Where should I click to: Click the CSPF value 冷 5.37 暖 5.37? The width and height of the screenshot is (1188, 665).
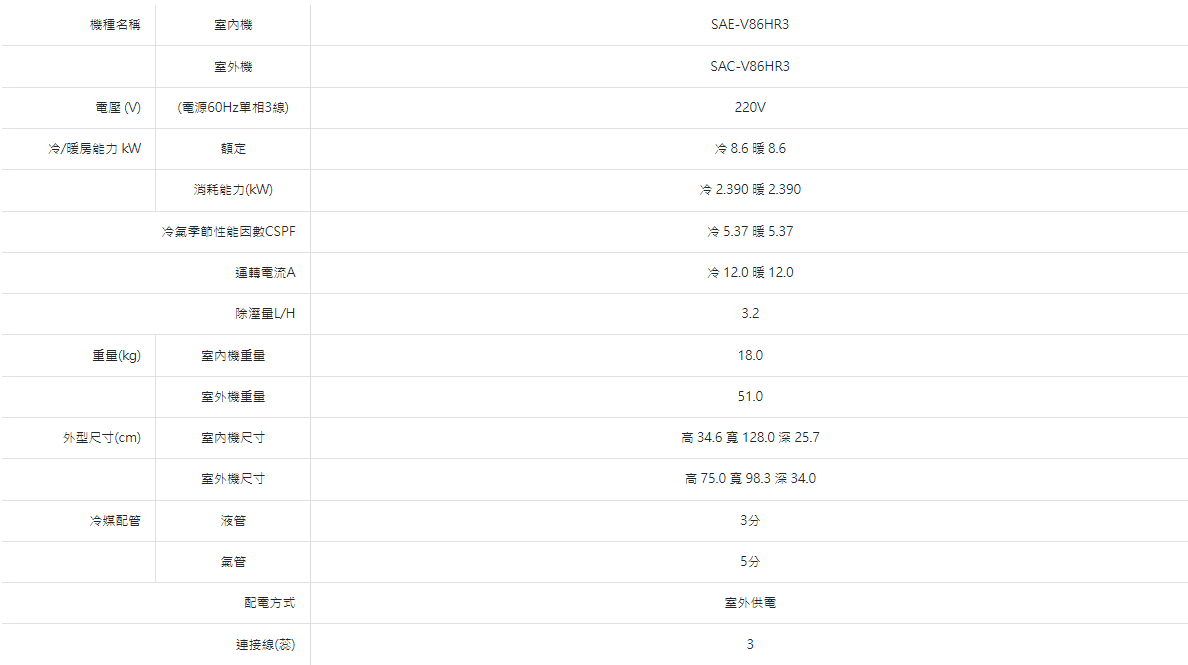[749, 231]
